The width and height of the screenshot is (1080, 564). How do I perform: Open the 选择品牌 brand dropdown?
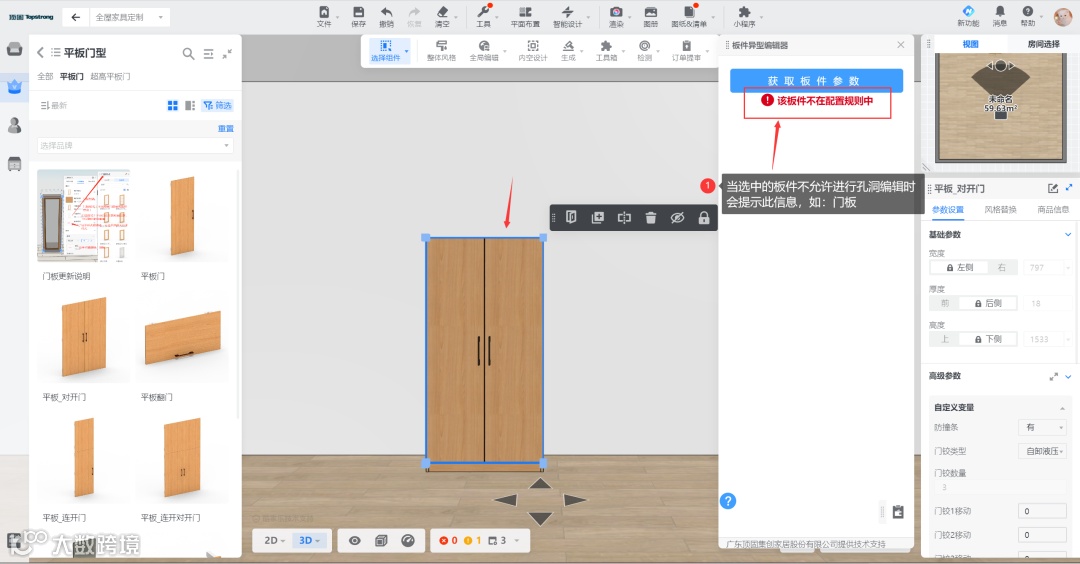[135, 145]
